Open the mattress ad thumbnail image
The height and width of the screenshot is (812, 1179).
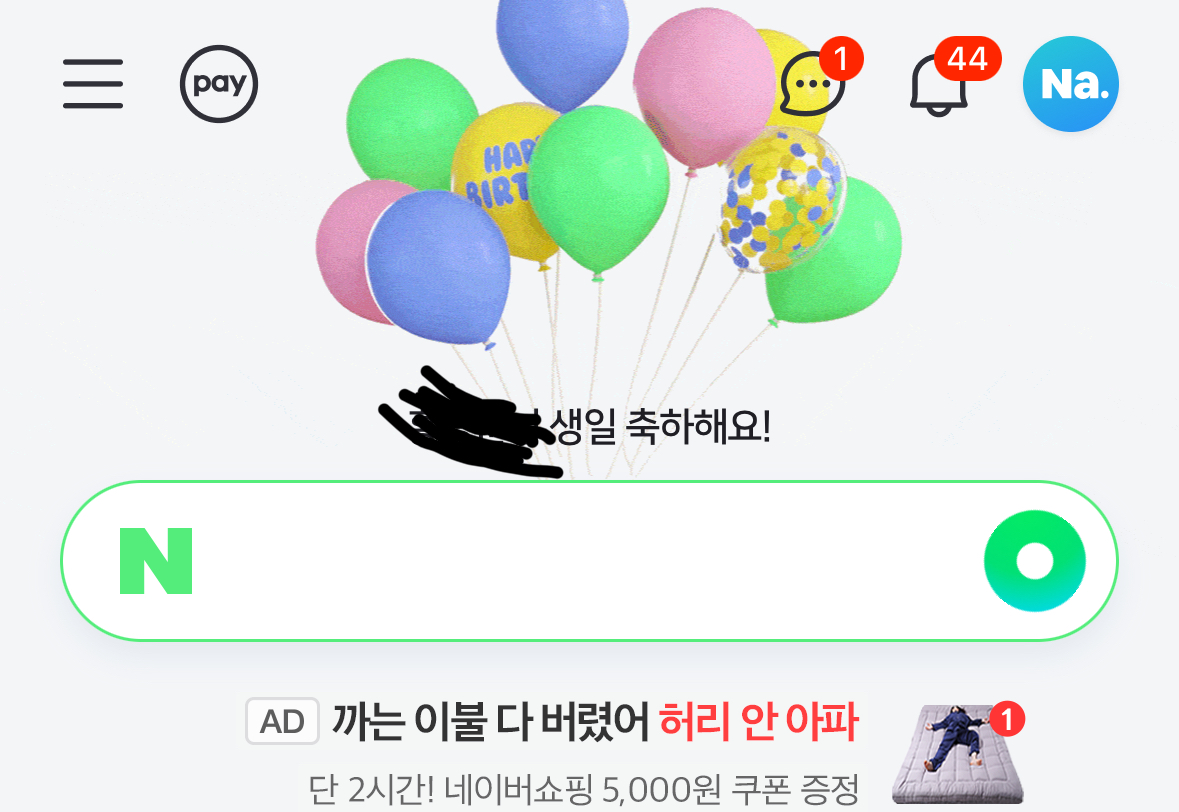pos(957,754)
